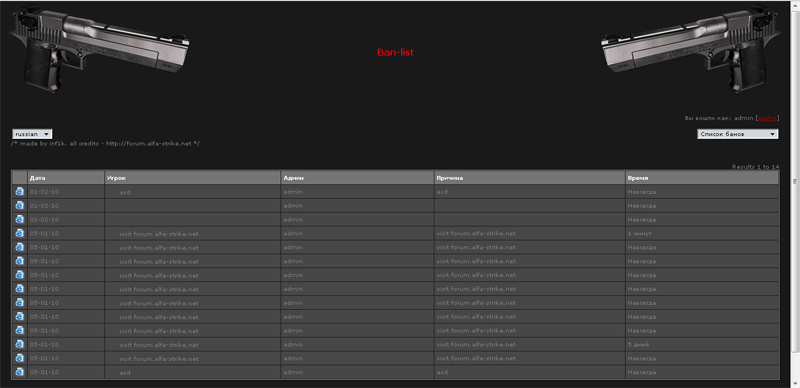Click the Results 1 to 14 counter
The width and height of the screenshot is (800, 388).
[x=756, y=167]
